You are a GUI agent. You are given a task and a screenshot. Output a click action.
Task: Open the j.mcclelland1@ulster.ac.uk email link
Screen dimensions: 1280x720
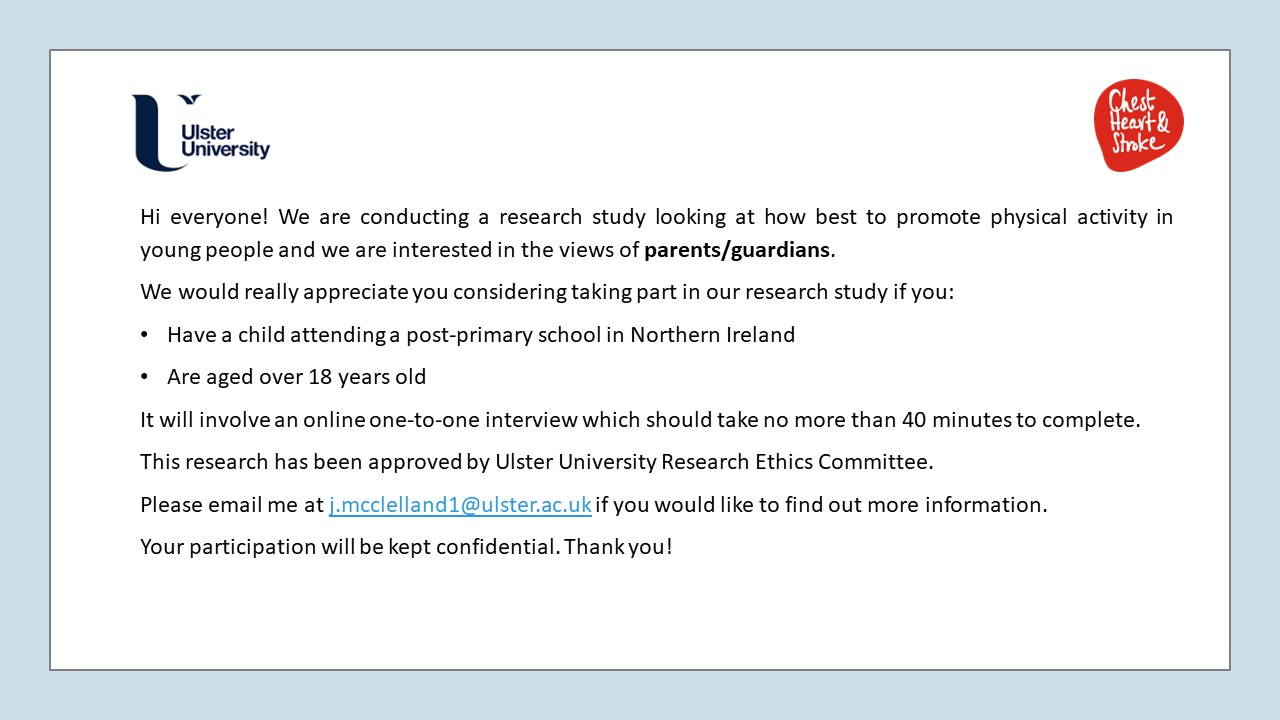pyautogui.click(x=460, y=505)
